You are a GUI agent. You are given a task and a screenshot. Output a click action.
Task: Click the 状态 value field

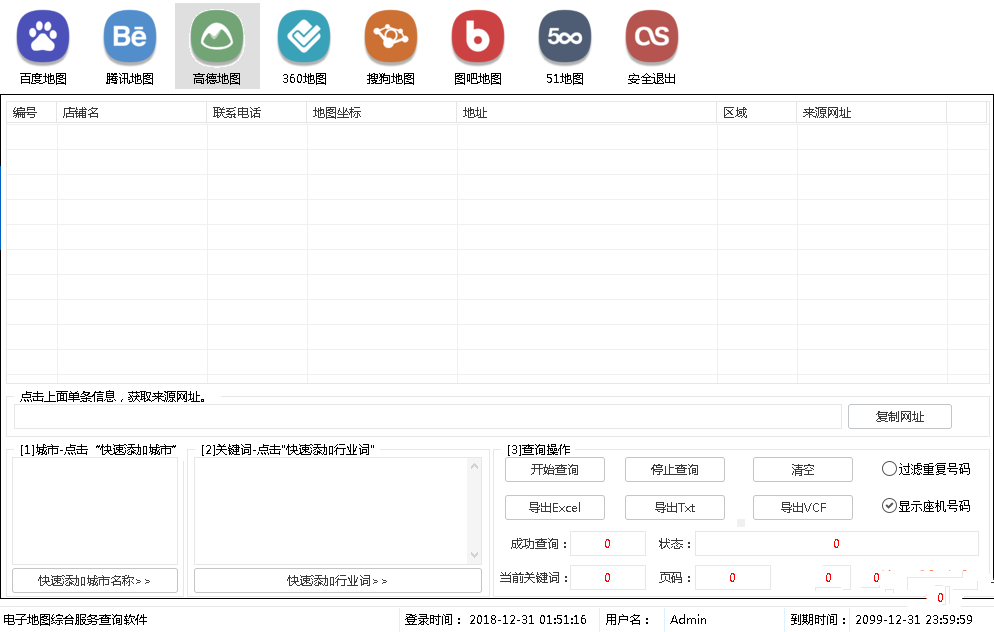[837, 544]
